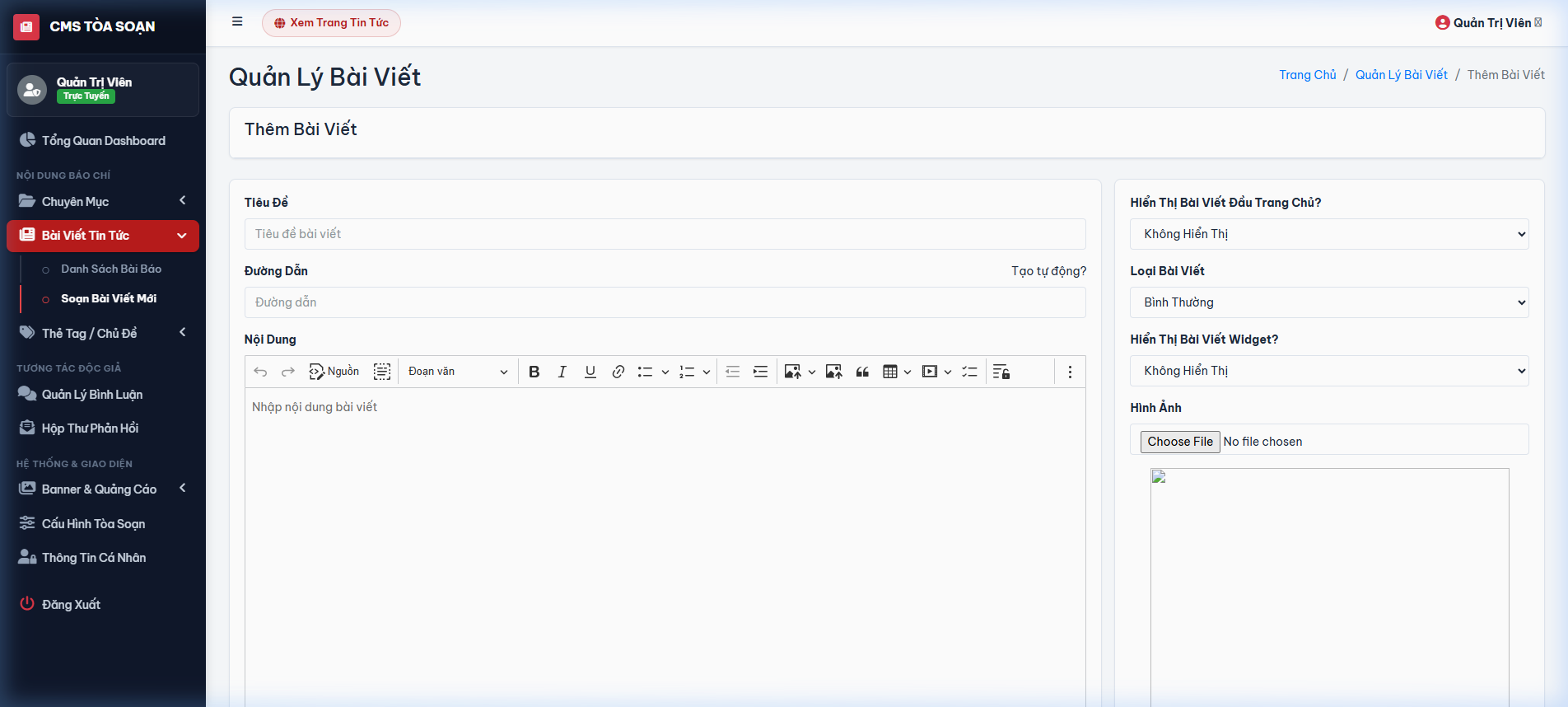Increase paragraph indent
Image resolution: width=1568 pixels, height=707 pixels.
coord(760,372)
